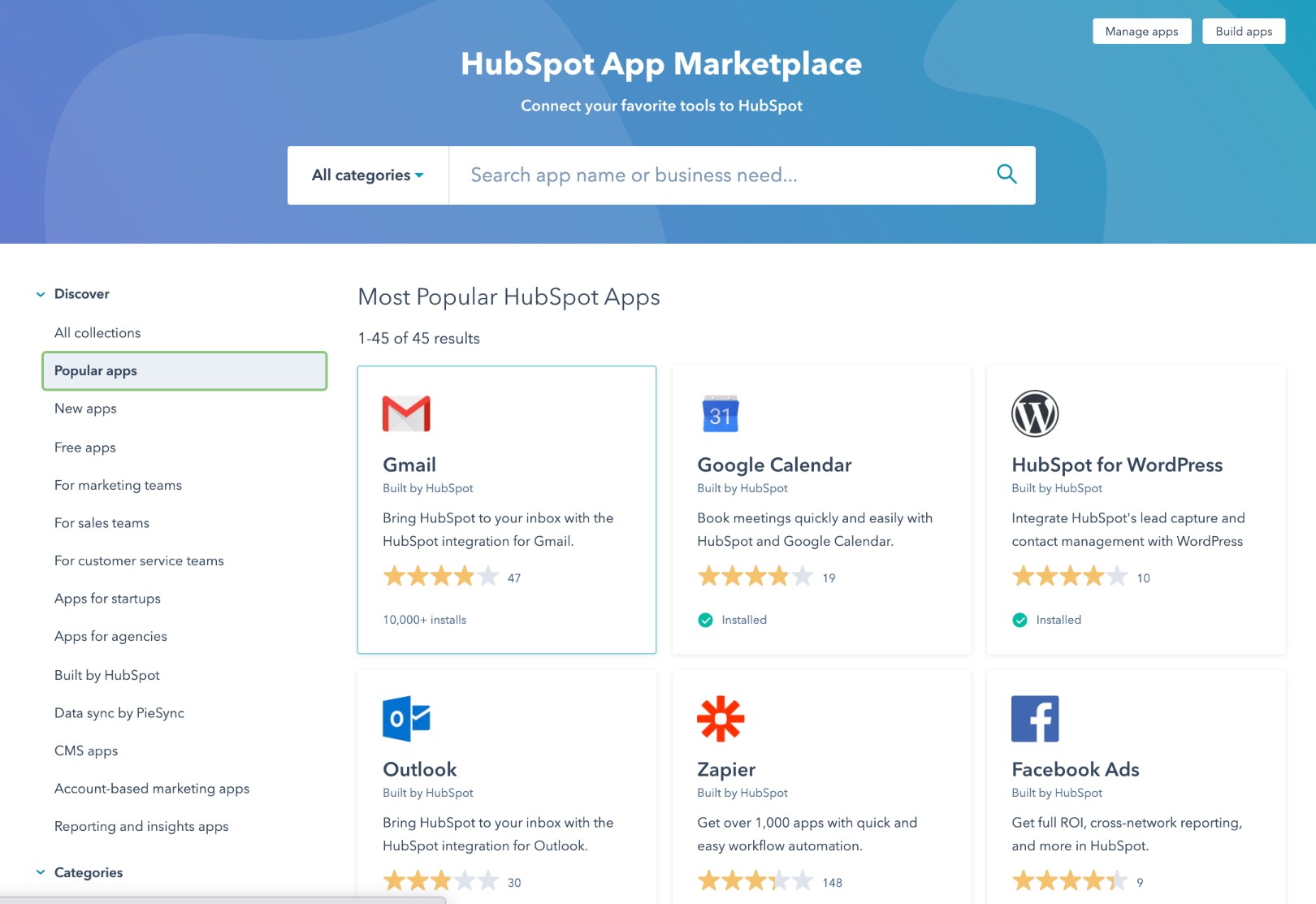Click Gmail's star rating
The image size is (1316, 904).
coord(440,577)
